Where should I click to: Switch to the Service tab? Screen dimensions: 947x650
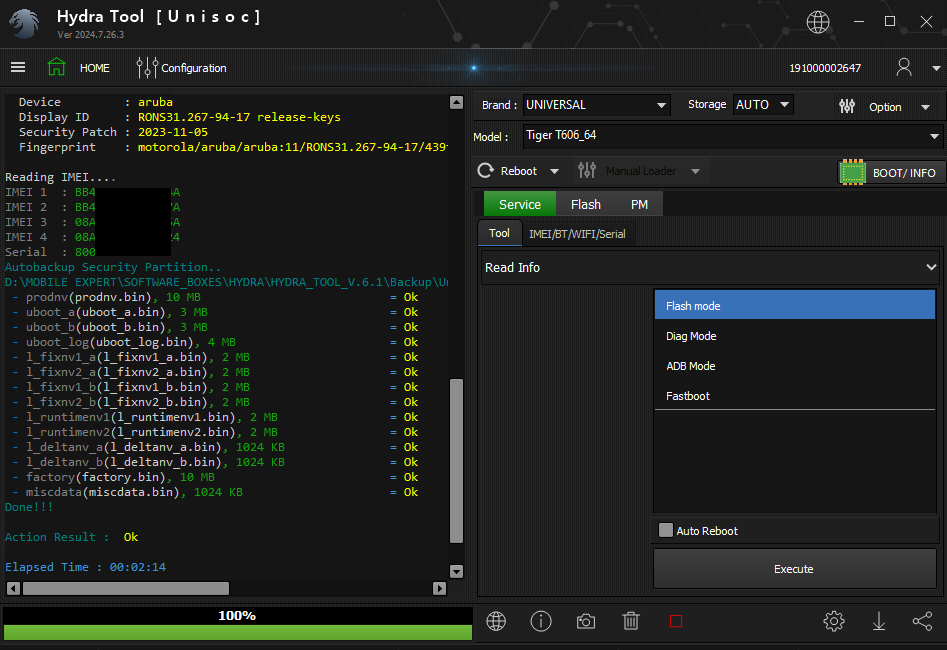click(519, 204)
